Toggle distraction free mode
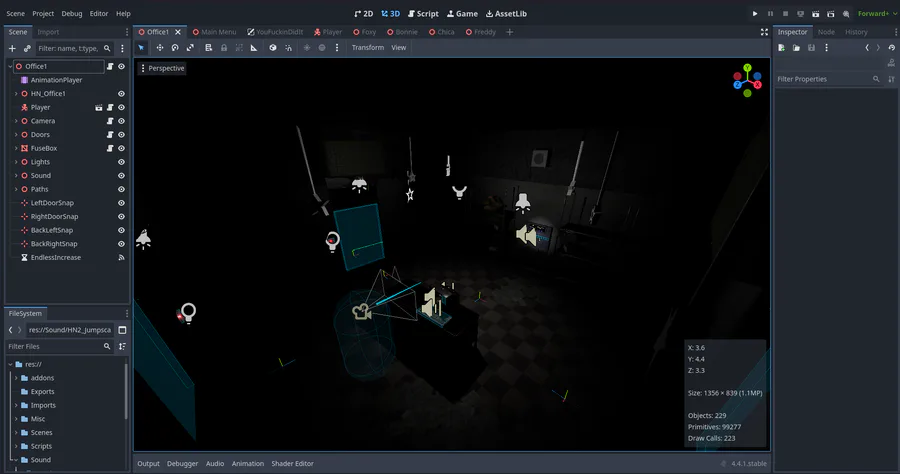900x474 pixels. pyautogui.click(x=764, y=32)
